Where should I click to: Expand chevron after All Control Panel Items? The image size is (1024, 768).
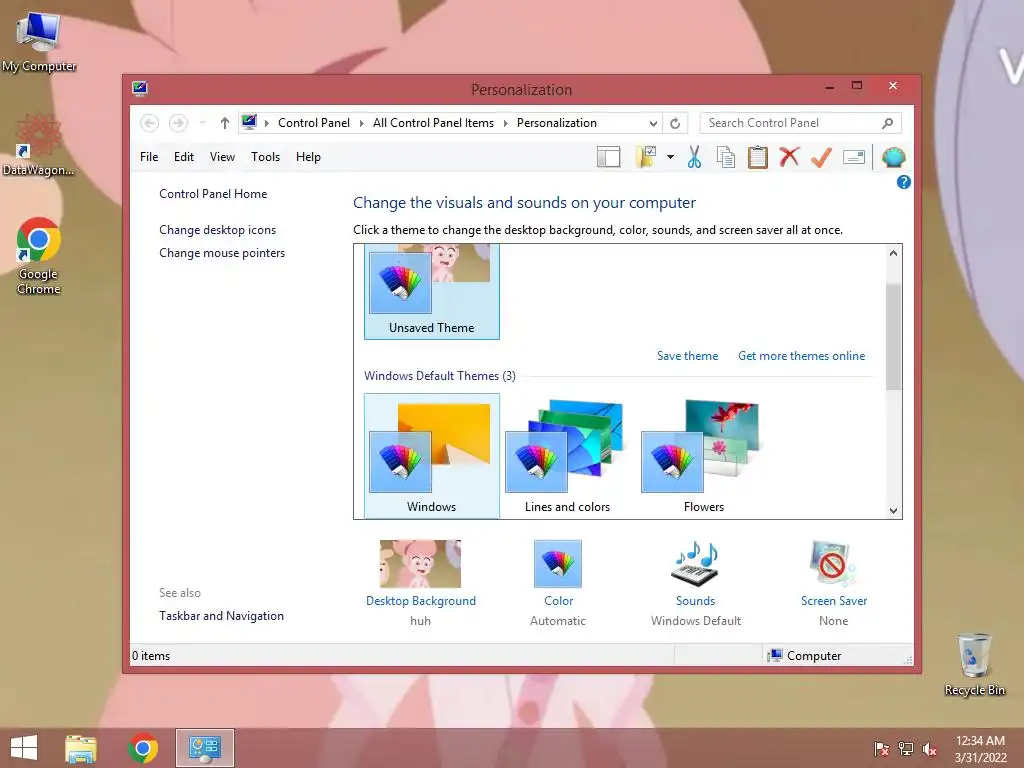505,123
